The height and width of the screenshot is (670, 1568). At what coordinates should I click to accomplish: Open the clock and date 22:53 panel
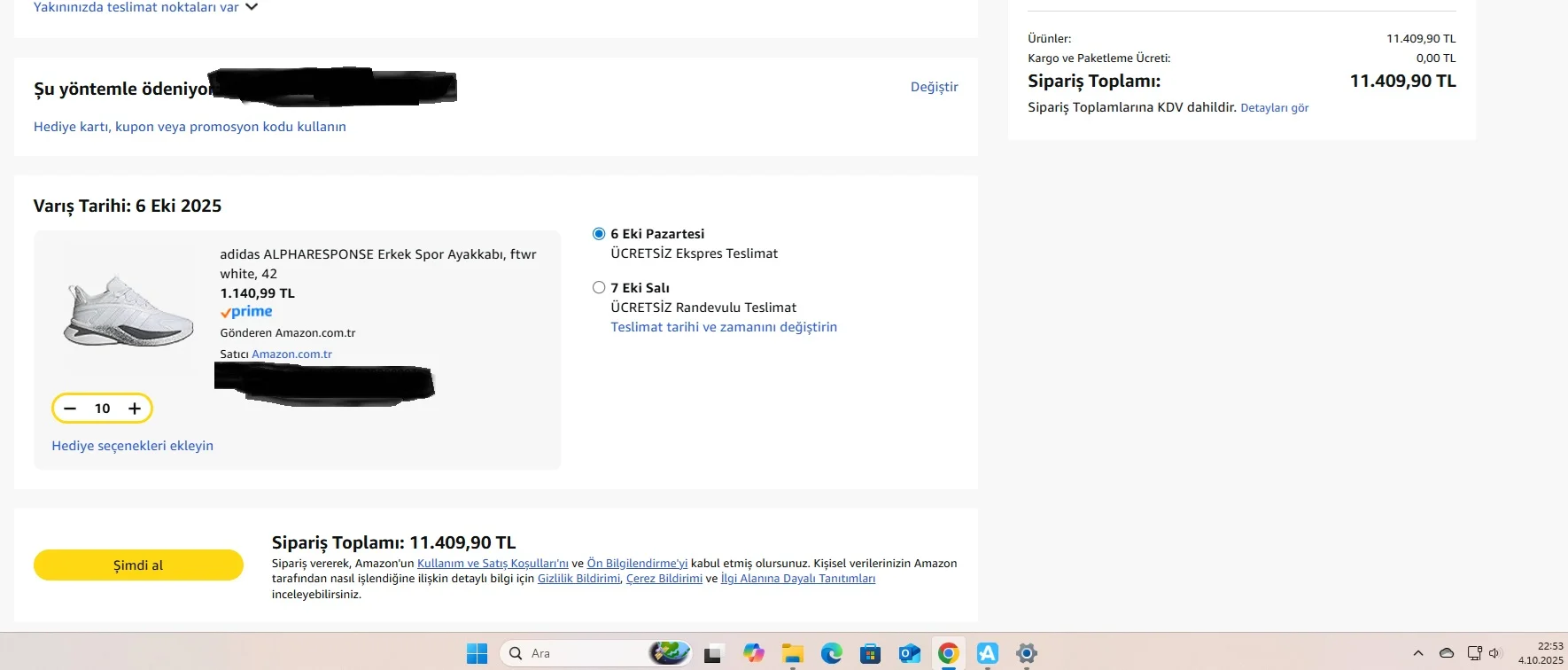click(1541, 653)
